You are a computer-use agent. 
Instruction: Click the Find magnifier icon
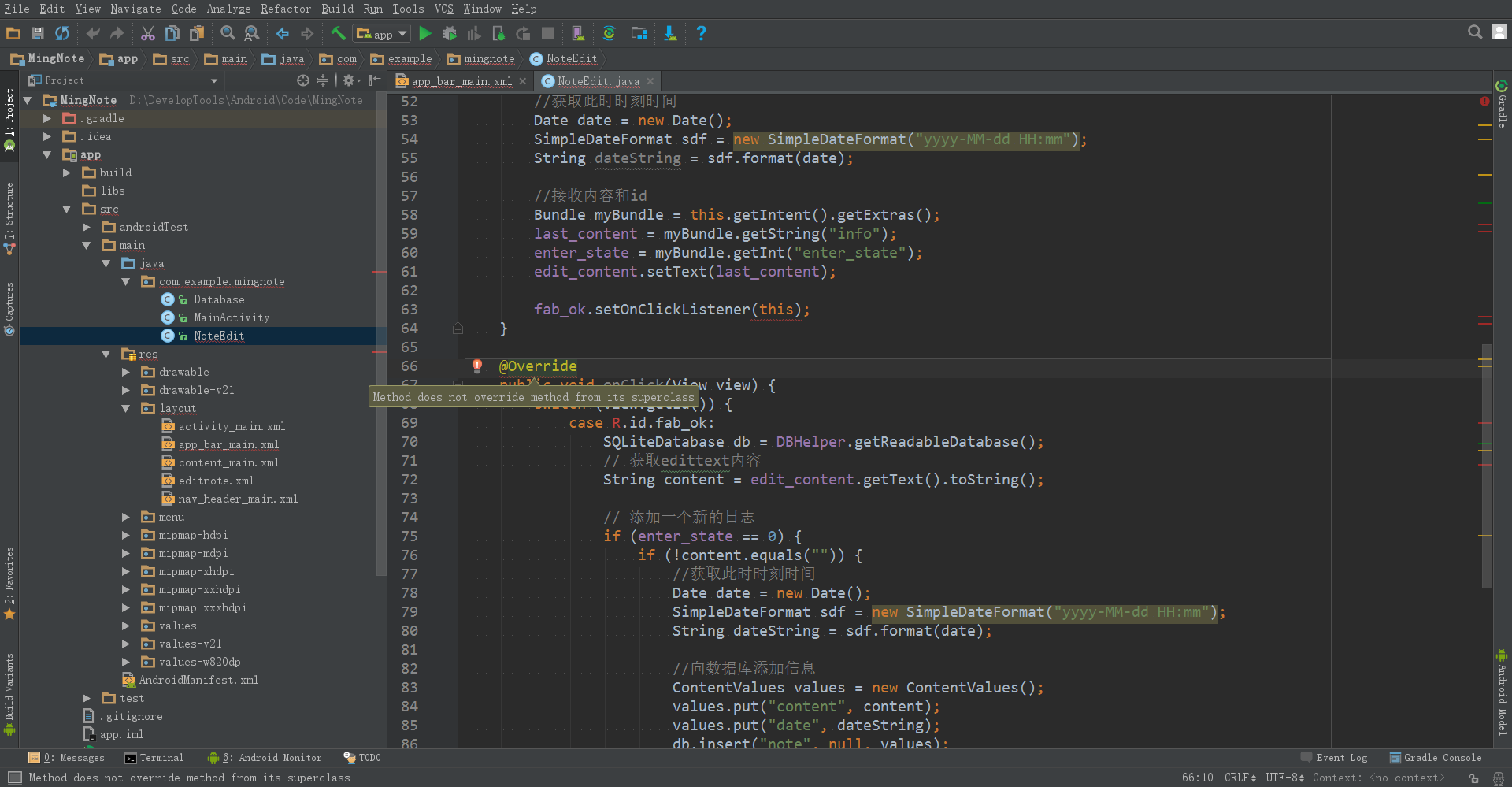[228, 33]
